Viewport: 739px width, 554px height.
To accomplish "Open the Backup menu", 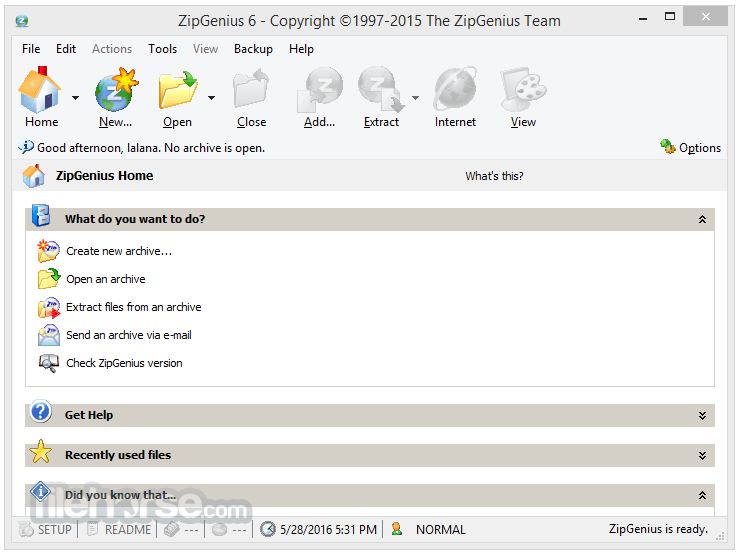I will coord(253,48).
